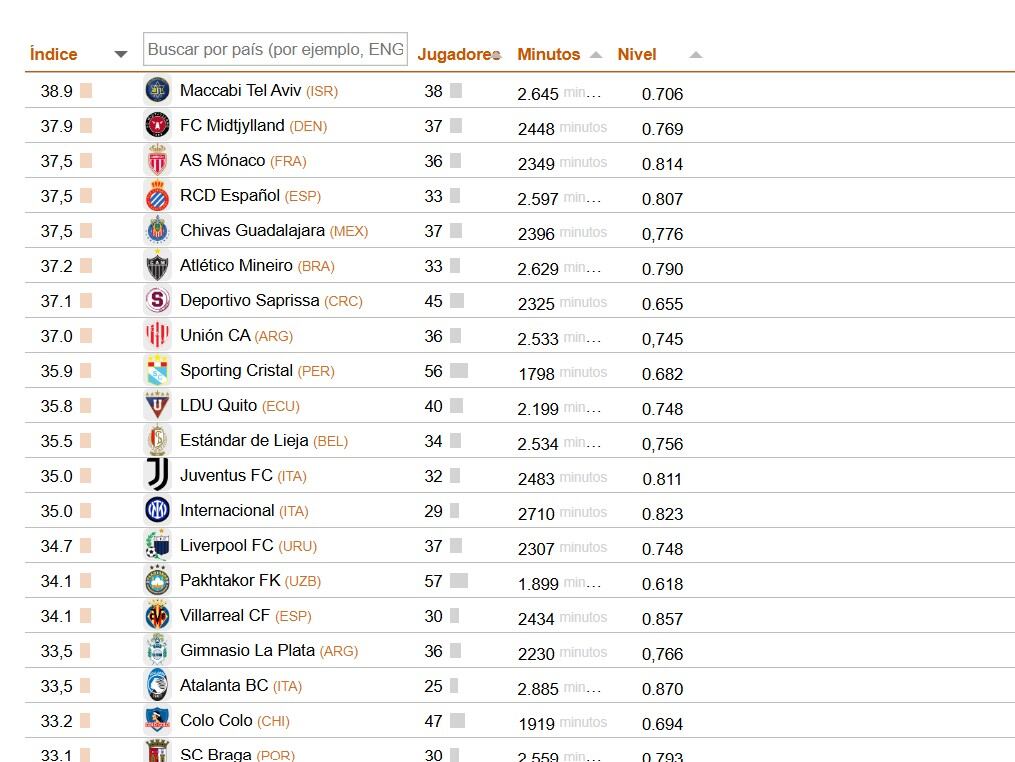Click the Atalanta BC club logo

point(157,685)
